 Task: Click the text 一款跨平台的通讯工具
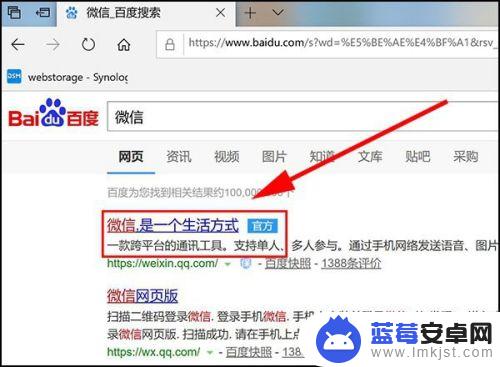click(165, 246)
